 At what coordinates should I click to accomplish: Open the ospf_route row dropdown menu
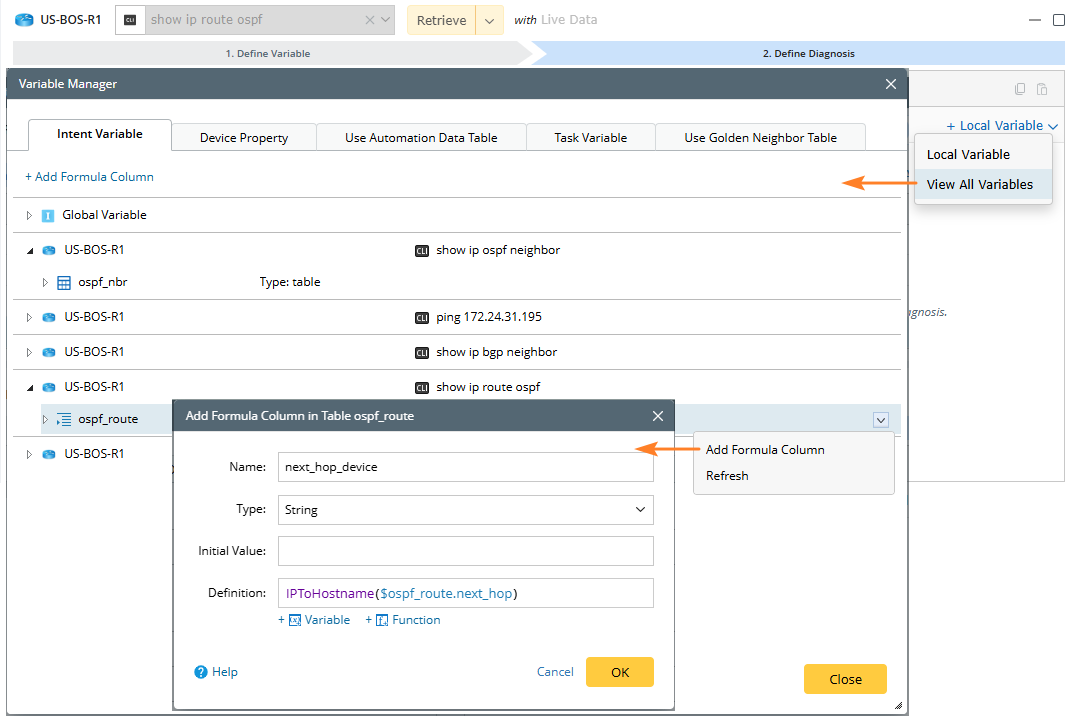[880, 420]
